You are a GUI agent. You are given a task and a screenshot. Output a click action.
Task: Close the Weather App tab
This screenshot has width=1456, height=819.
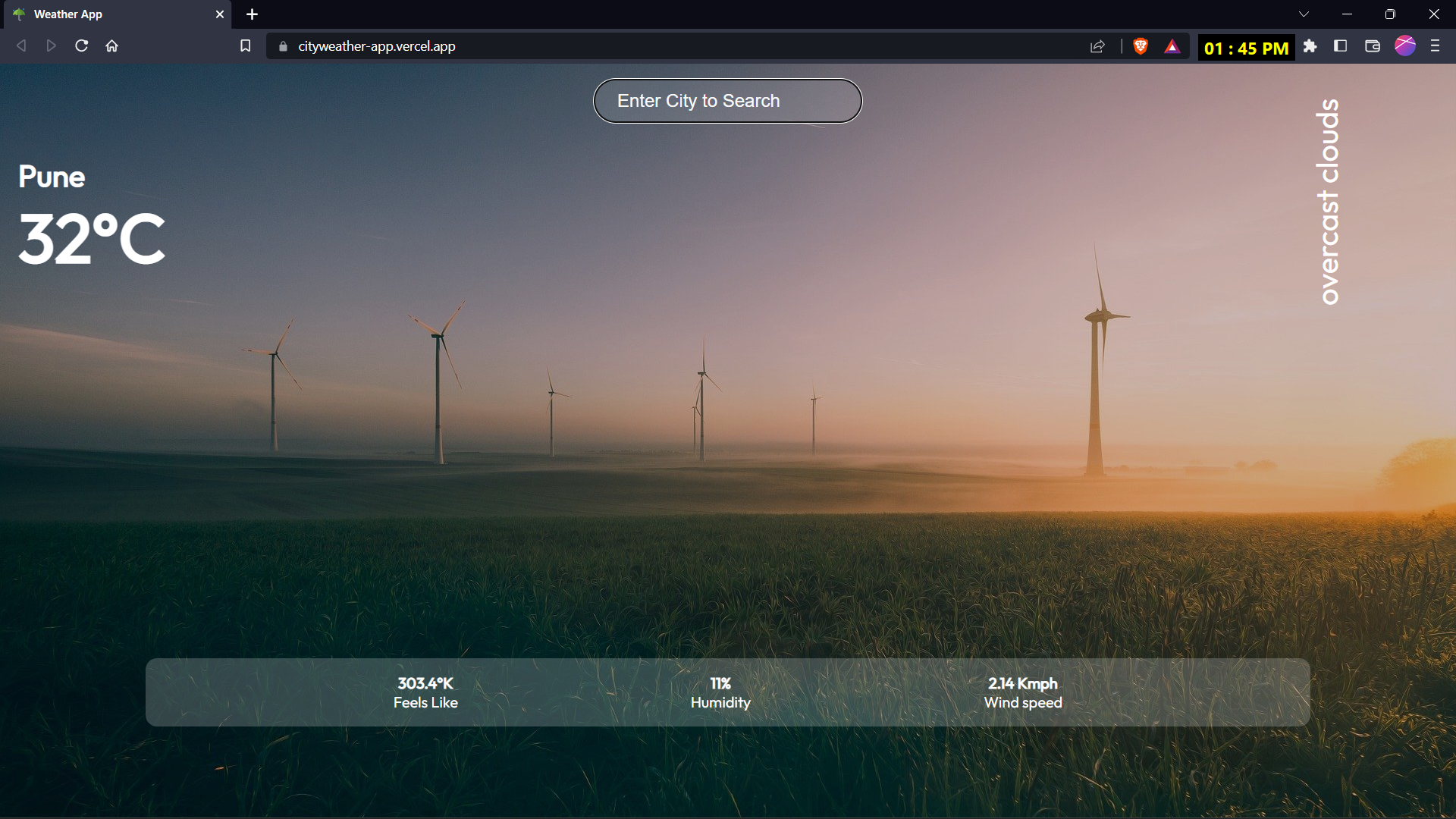coord(220,14)
